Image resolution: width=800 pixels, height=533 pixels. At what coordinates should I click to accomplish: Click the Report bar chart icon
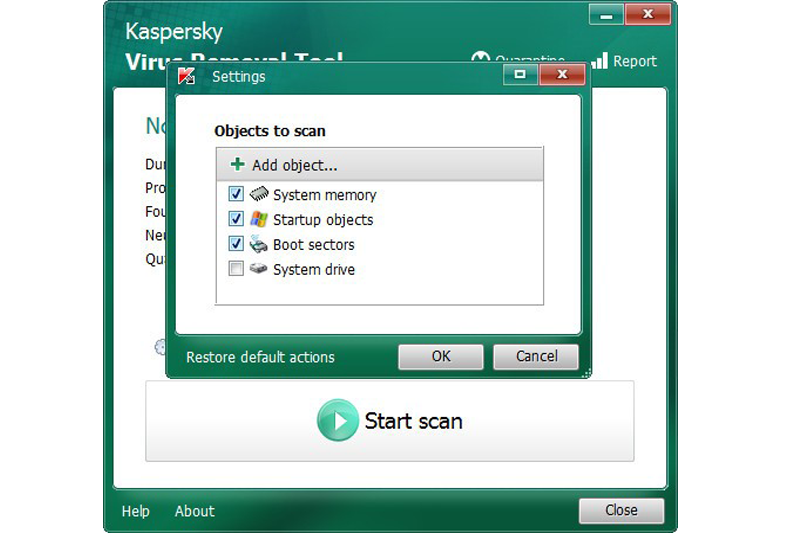[x=599, y=61]
